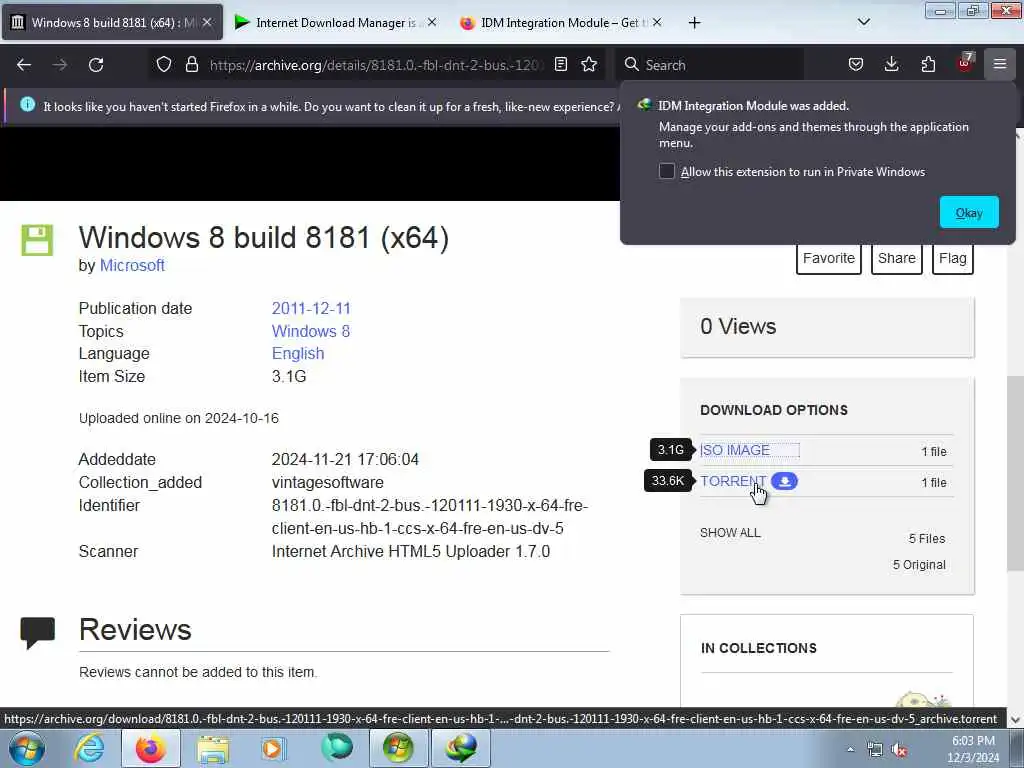Enable Allow extension in Private Windows checkbox
The width and height of the screenshot is (1024, 768).
pyautogui.click(x=666, y=171)
